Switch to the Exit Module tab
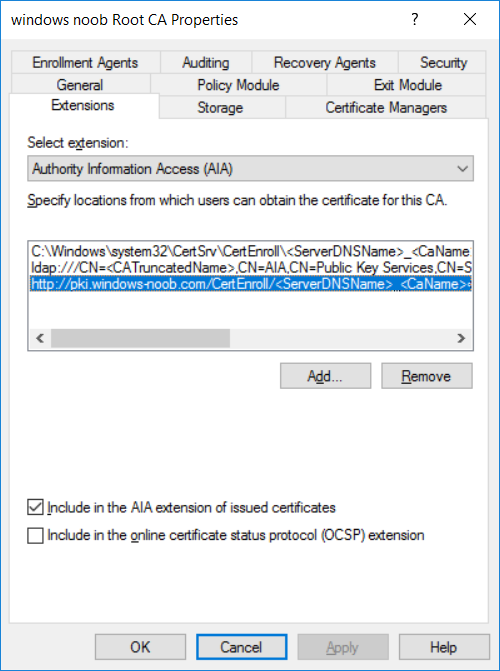Image resolution: width=500 pixels, height=671 pixels. [407, 84]
